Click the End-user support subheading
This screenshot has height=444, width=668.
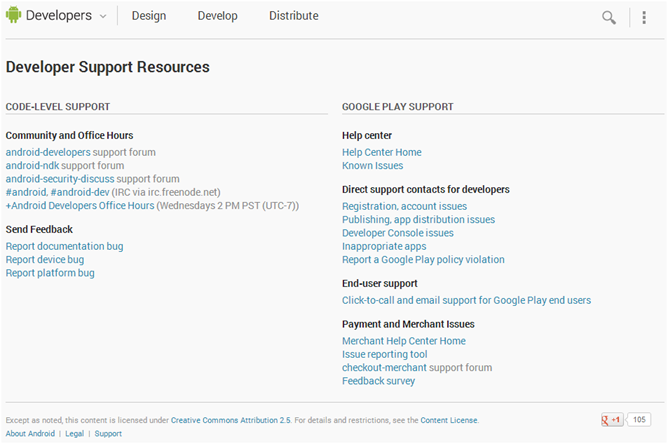380,283
